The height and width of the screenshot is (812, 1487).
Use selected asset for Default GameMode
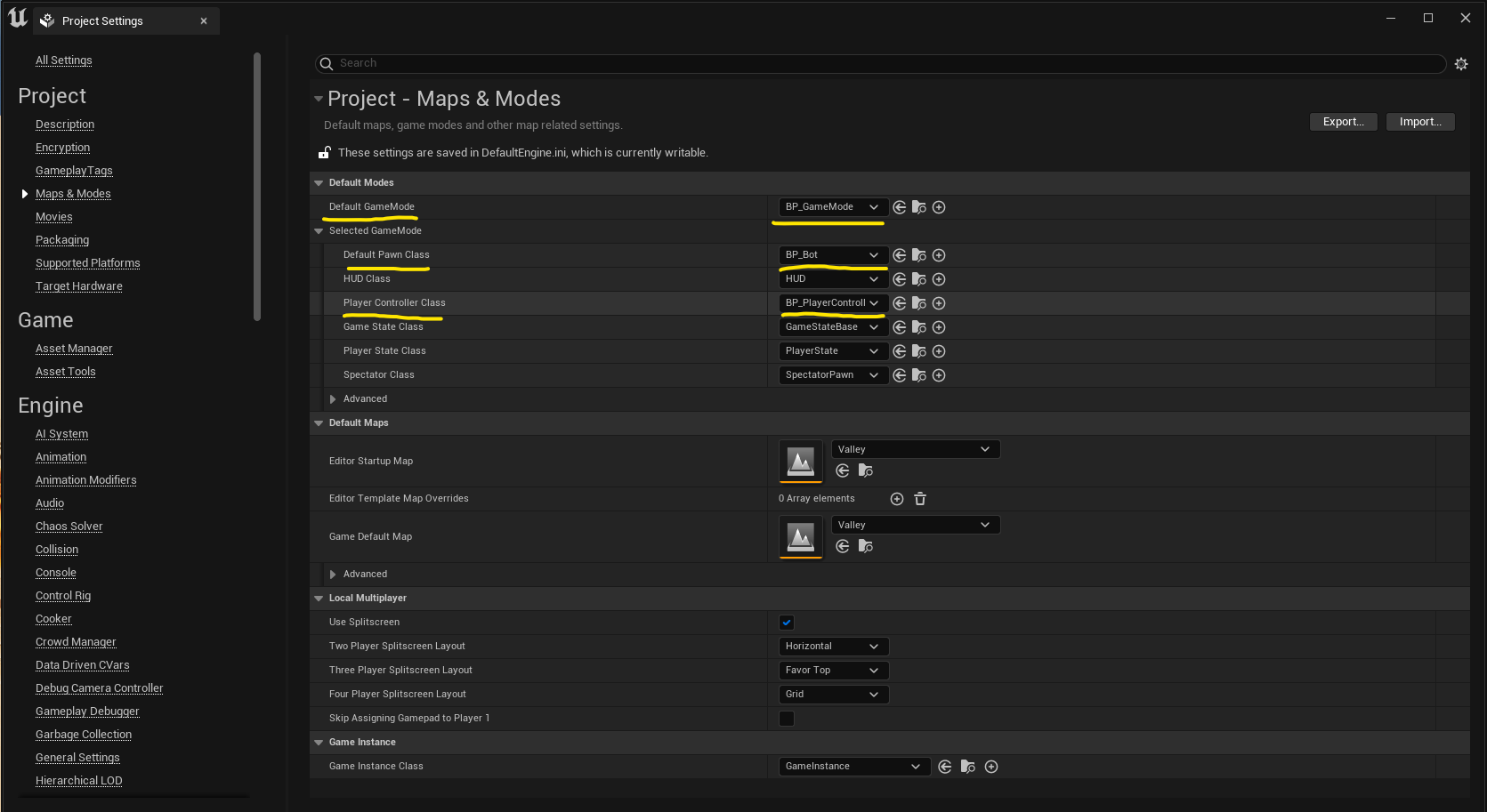tap(900, 207)
